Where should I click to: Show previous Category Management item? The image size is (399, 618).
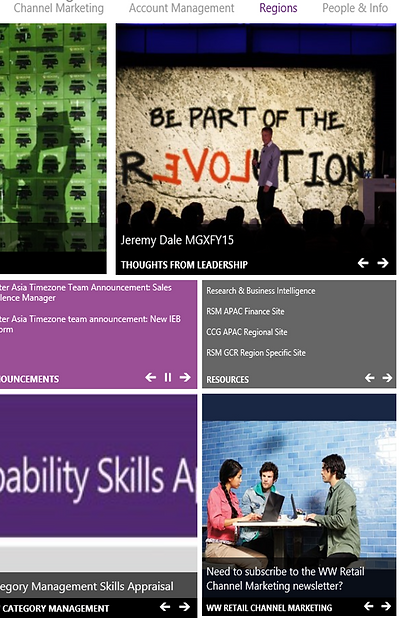[165, 607]
